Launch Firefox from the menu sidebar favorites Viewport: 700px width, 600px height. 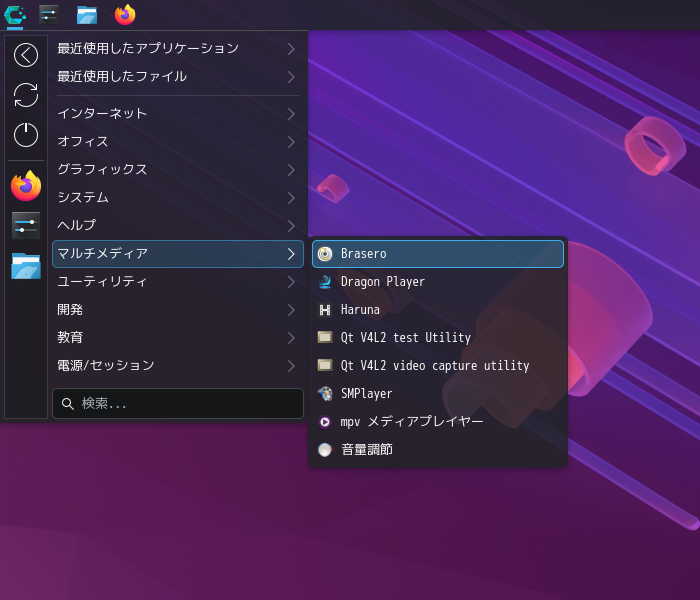[x=26, y=186]
